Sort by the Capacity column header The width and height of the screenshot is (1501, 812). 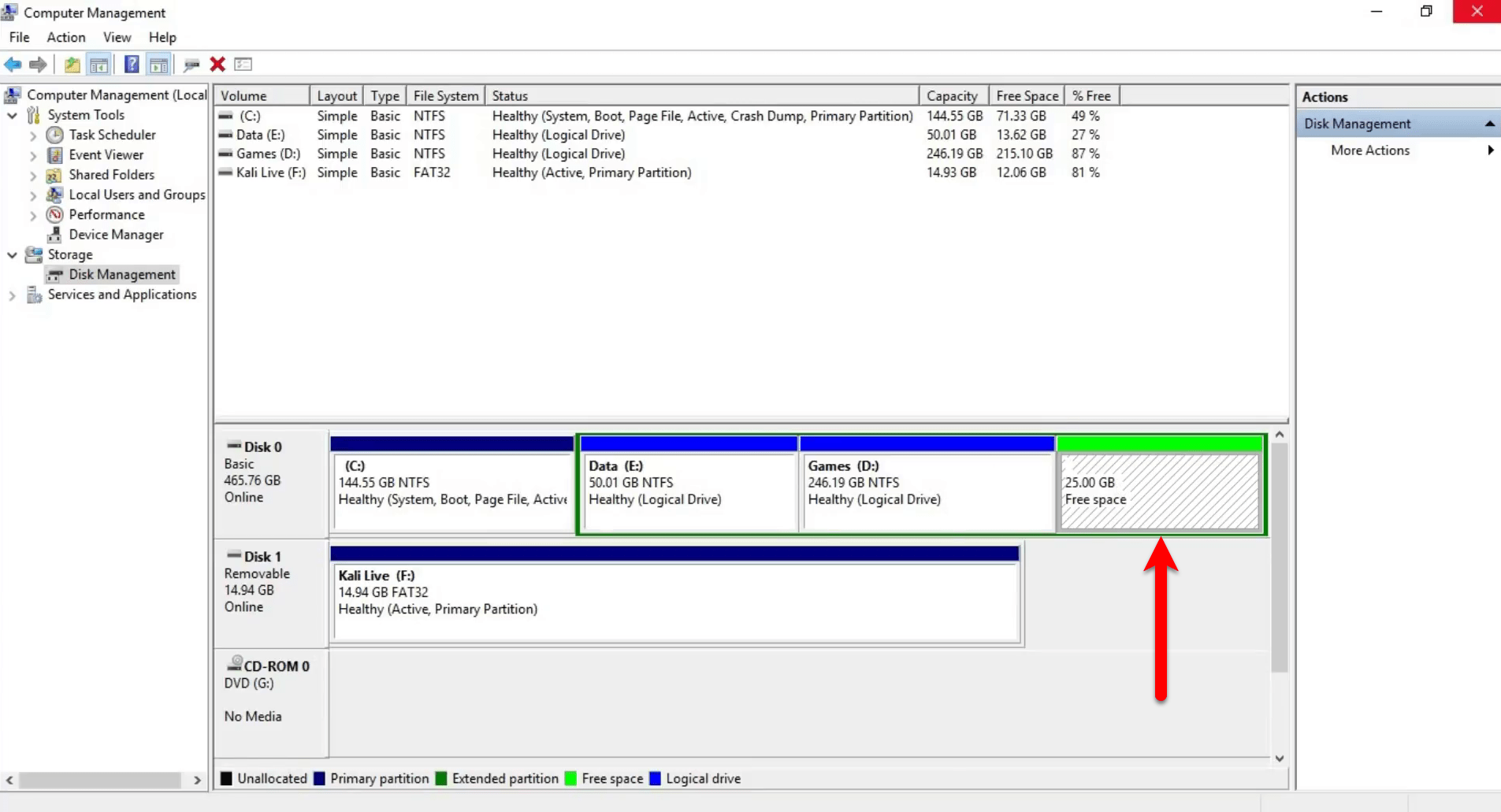(953, 95)
